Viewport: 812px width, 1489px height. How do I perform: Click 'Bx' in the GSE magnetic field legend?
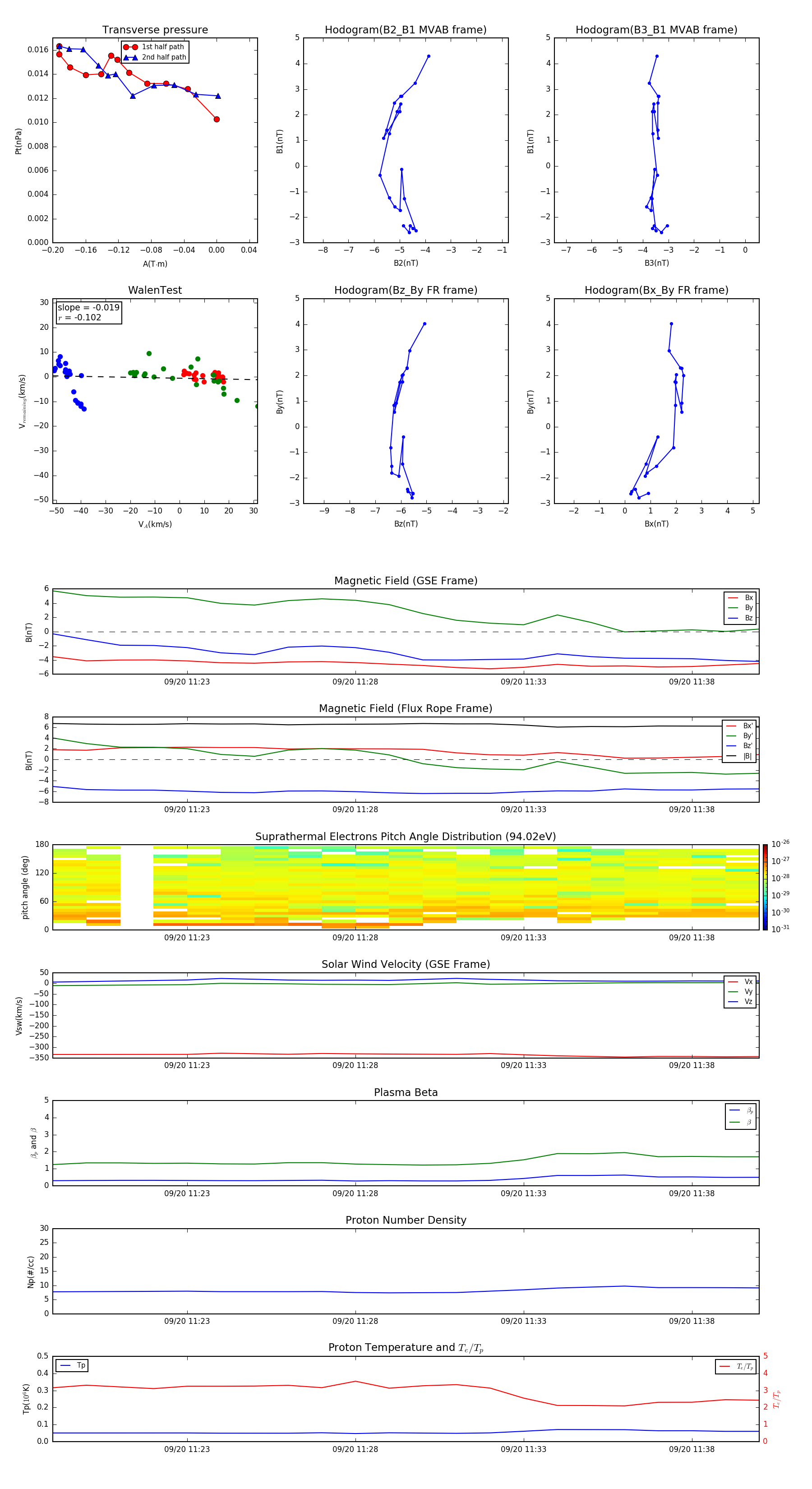(x=748, y=598)
